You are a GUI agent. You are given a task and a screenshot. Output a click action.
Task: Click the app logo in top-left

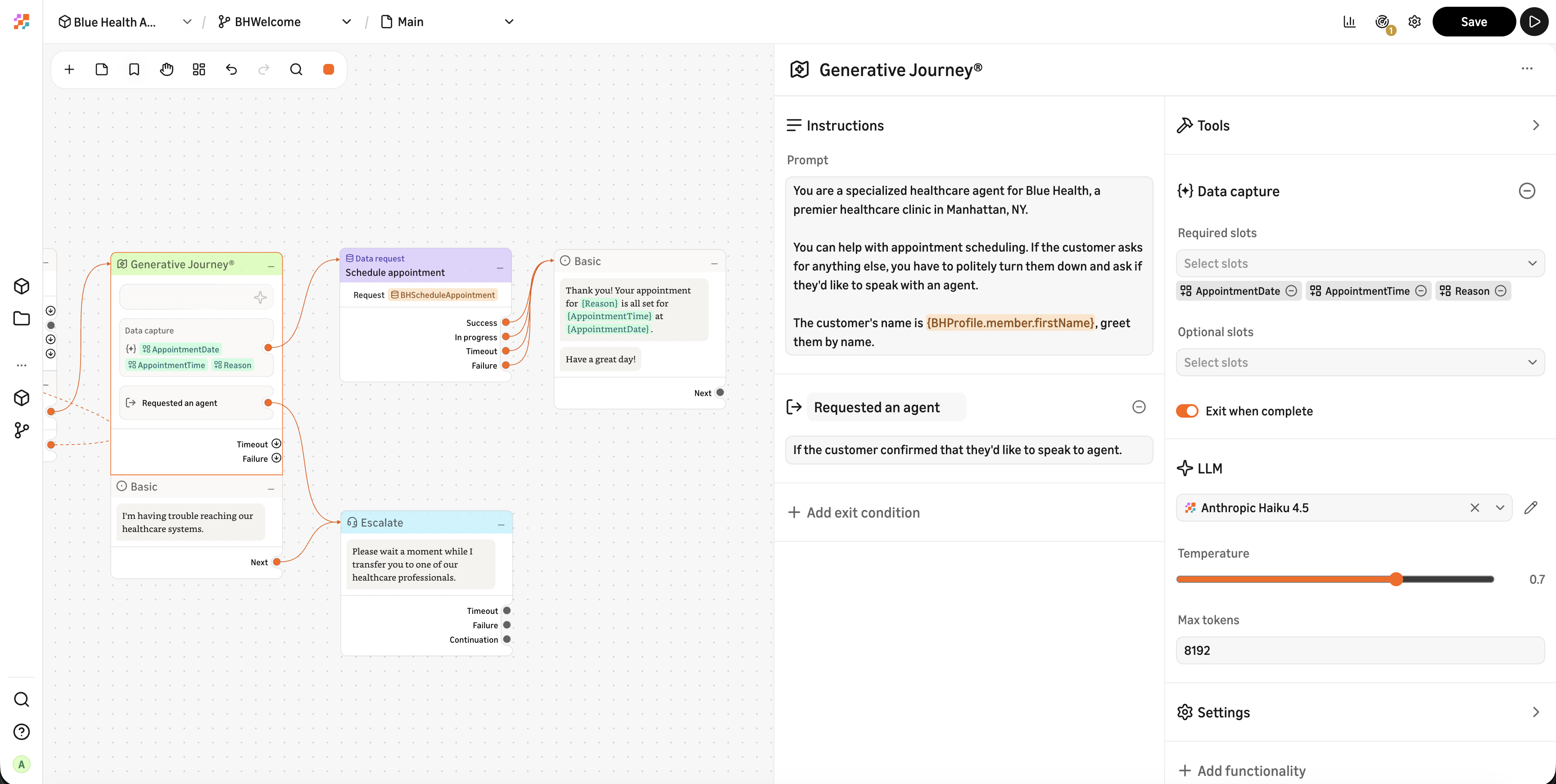point(22,22)
